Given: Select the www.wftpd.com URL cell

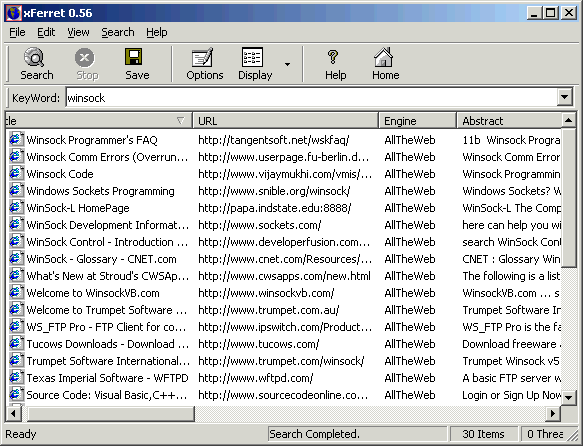Looking at the screenshot, I should point(256,378).
